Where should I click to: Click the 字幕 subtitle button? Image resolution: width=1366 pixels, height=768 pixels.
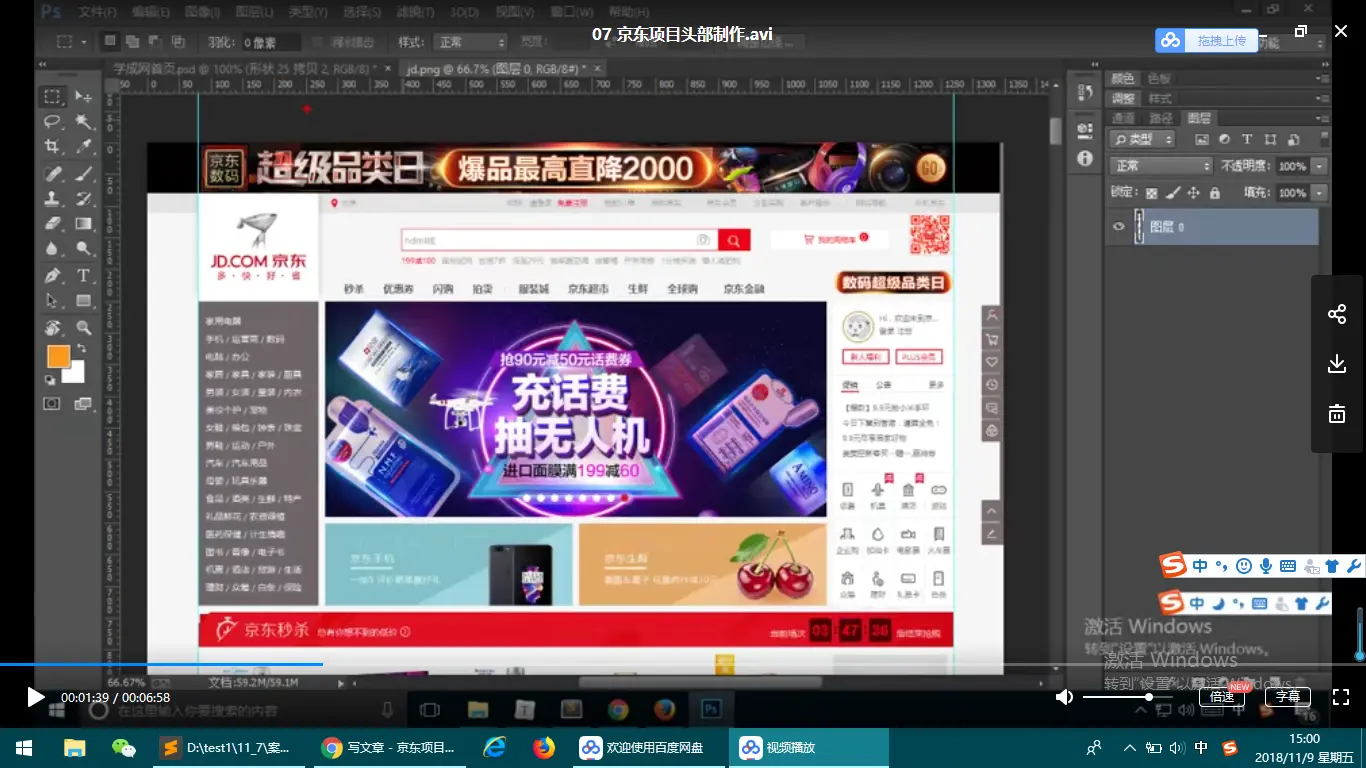point(1288,697)
